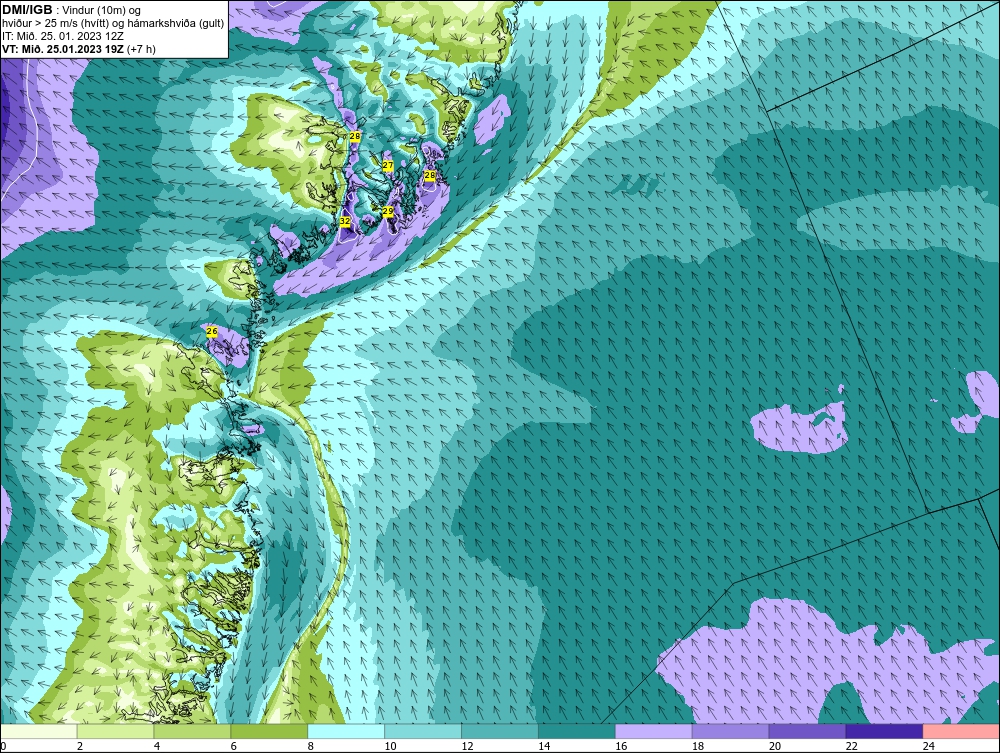Viewport: 1000px width, 753px height.
Task: Click the legend scale number 24
Action: click(929, 746)
